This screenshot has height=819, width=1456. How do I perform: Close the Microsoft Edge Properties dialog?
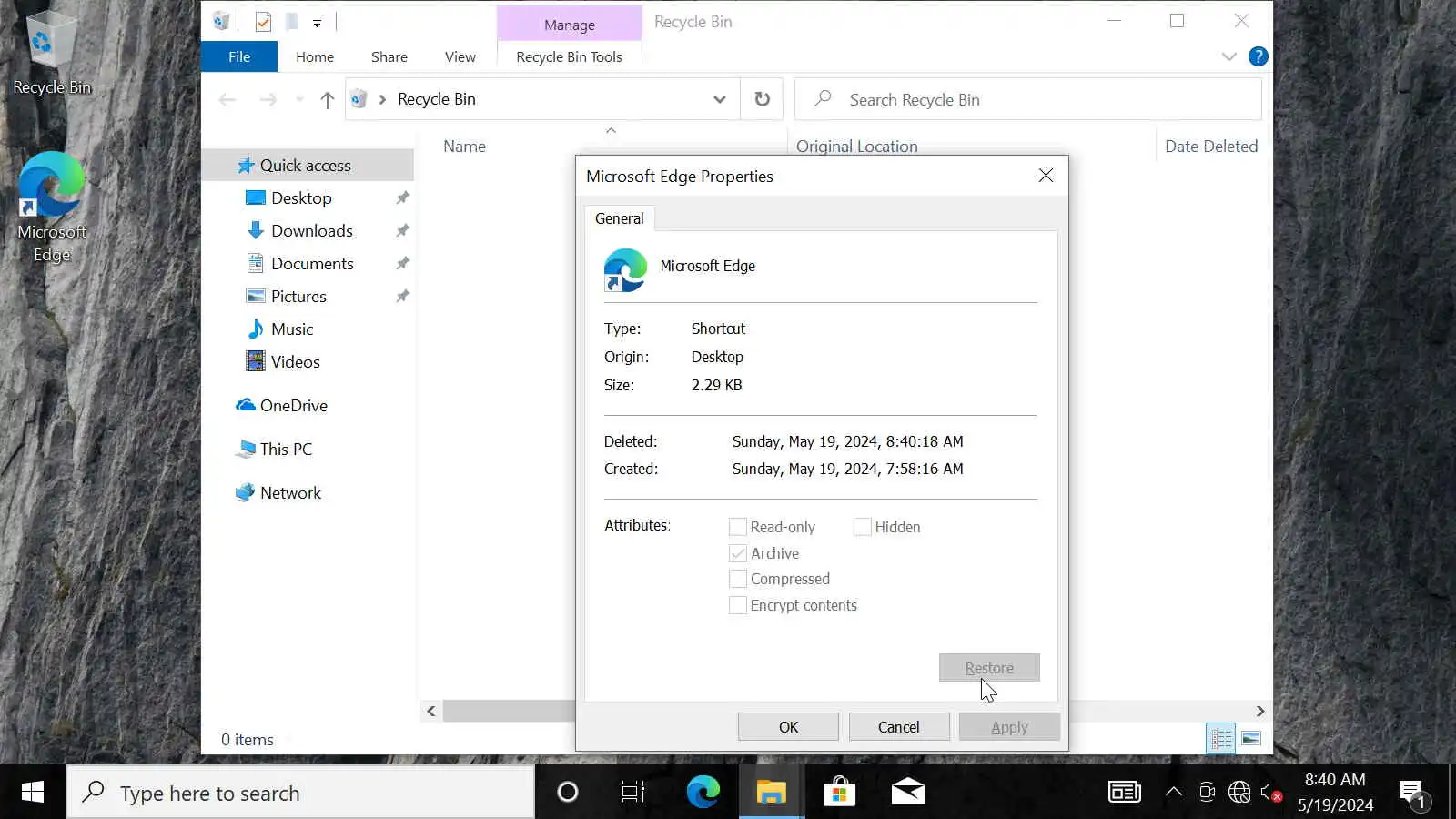pos(1046,176)
